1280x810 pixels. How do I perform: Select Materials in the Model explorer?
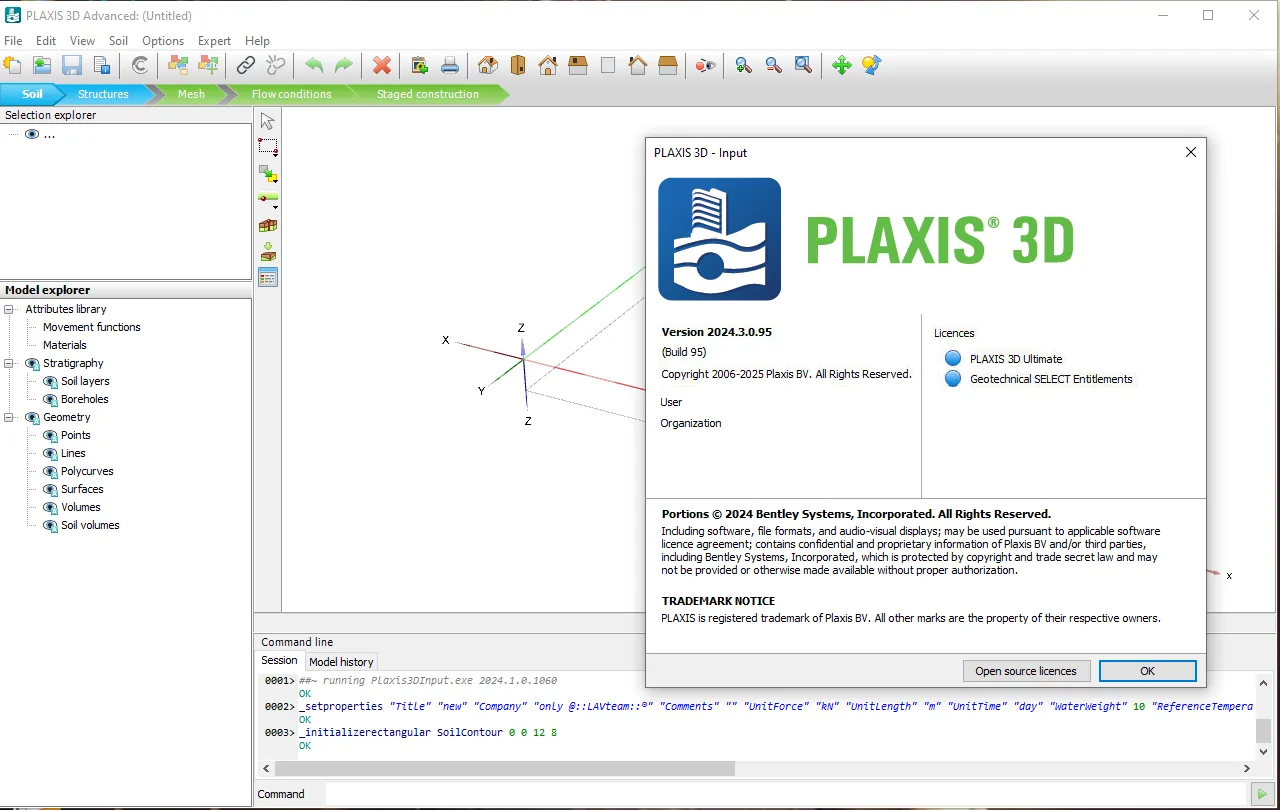click(64, 345)
